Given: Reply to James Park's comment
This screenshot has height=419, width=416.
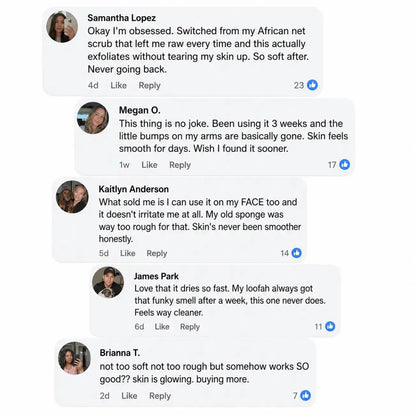Looking at the screenshot, I should tap(190, 327).
